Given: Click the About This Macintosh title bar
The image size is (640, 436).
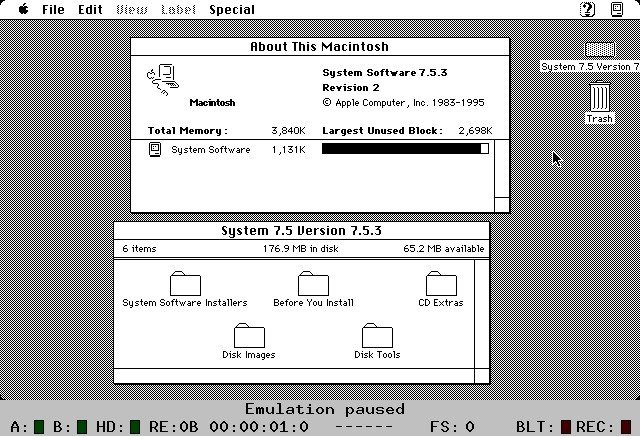Looking at the screenshot, I should point(320,47).
